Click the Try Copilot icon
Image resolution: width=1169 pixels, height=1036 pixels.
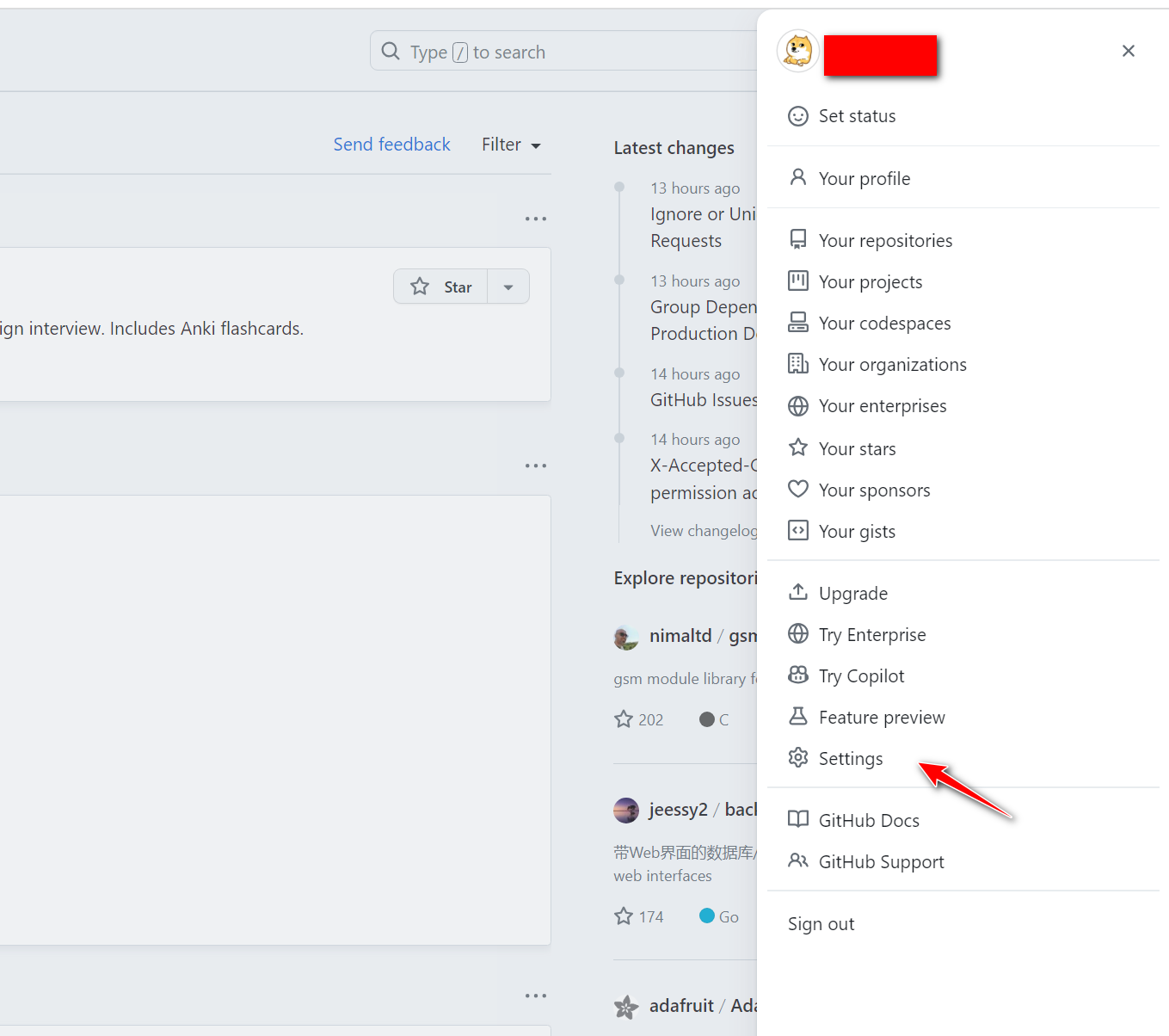[798, 675]
